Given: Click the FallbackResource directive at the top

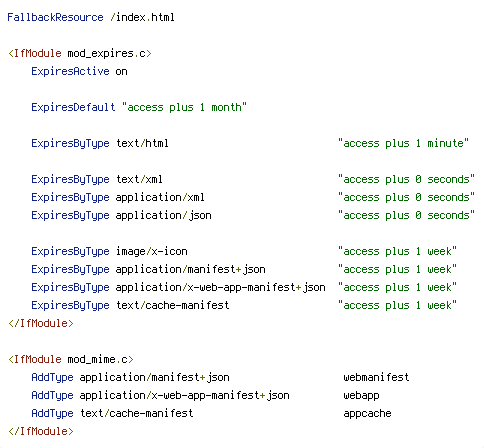Looking at the screenshot, I should [x=55, y=17].
